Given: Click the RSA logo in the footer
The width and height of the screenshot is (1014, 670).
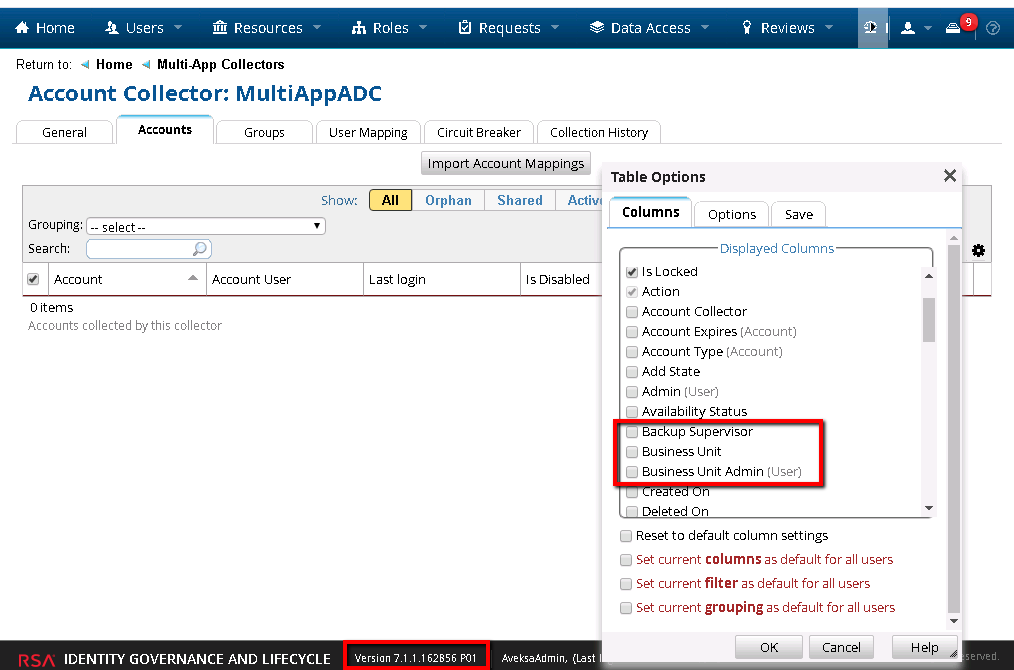Looking at the screenshot, I should pyautogui.click(x=35, y=658).
